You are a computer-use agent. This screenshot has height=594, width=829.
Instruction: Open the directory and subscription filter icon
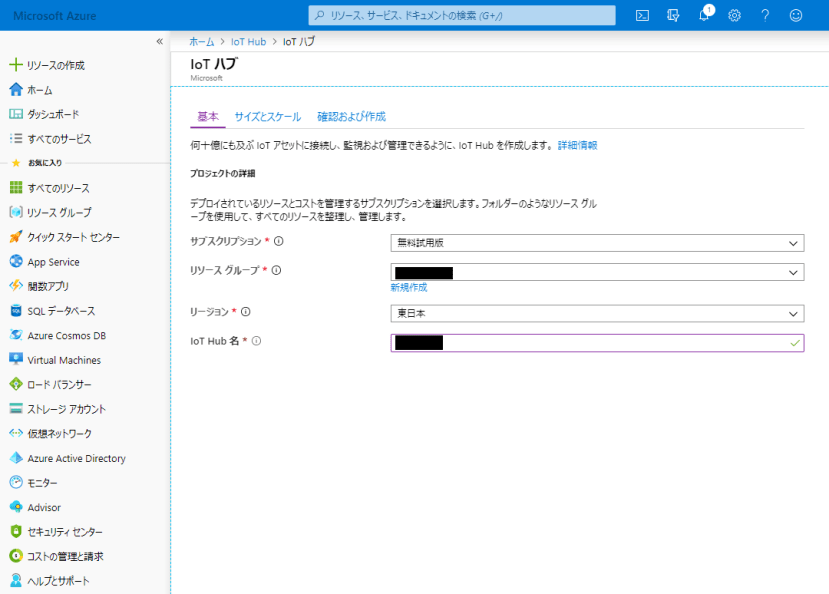673,16
